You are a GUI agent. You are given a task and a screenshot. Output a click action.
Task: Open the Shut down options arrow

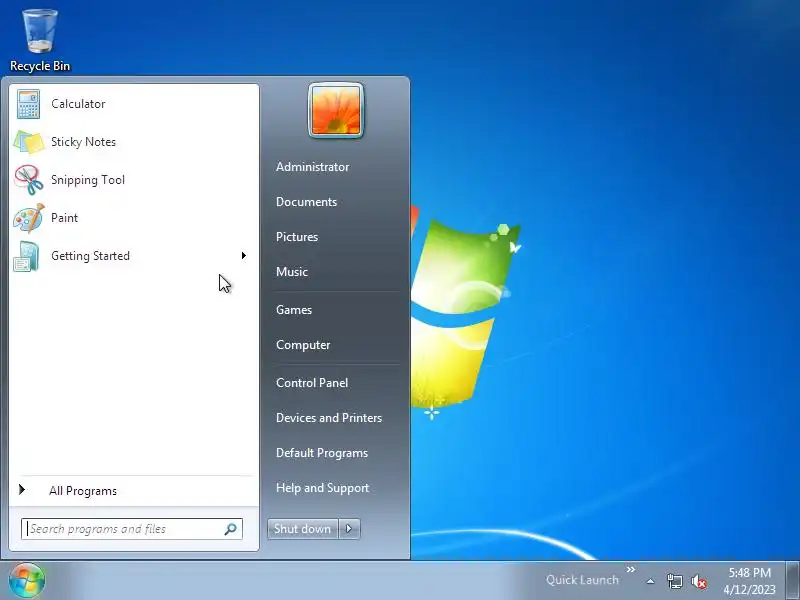pos(349,529)
